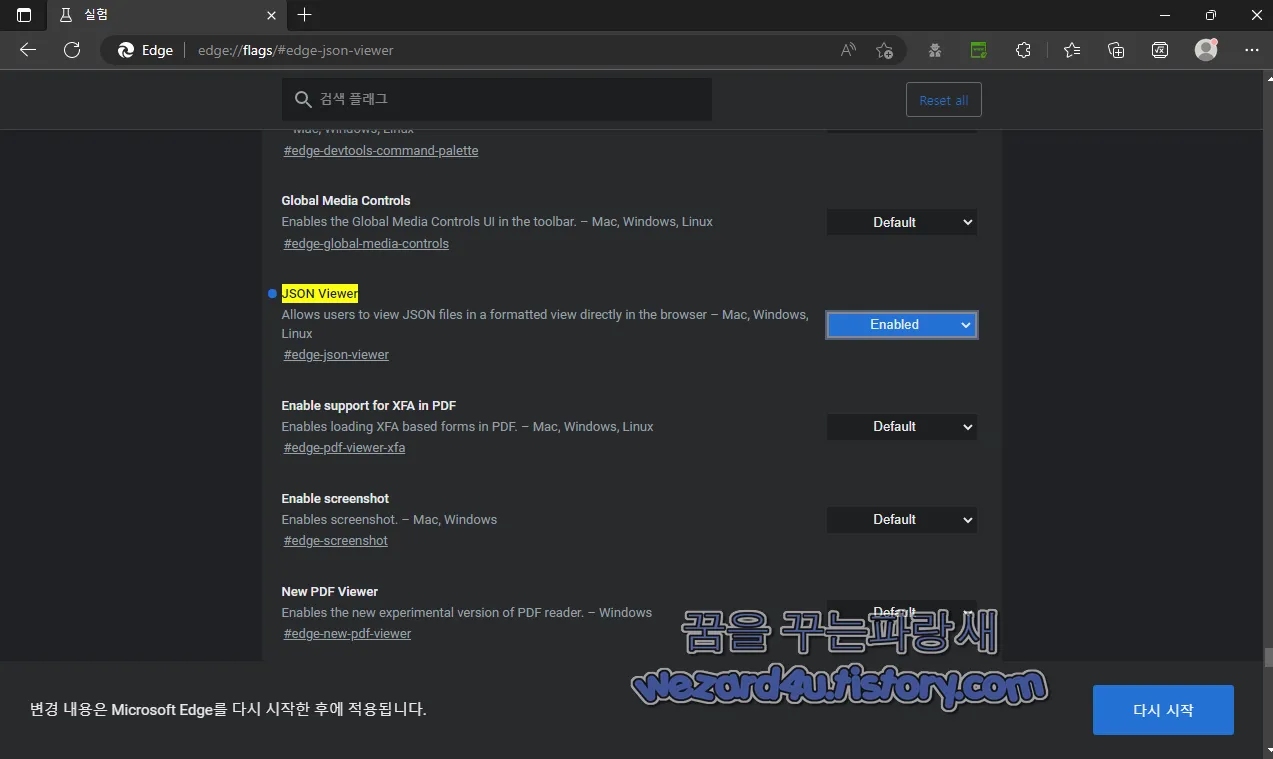The width and height of the screenshot is (1273, 759).
Task: Click the Global Media Controls heading
Action: tap(346, 201)
